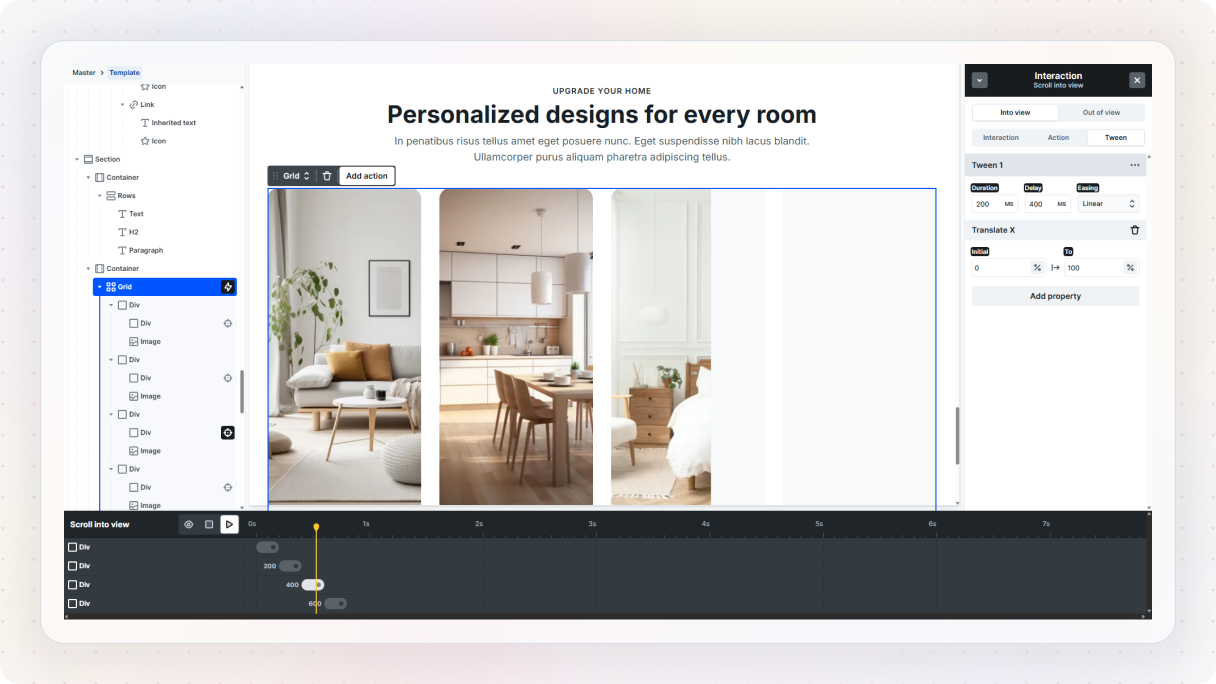The height and width of the screenshot is (684, 1216).
Task: Click the bedroom image on canvas
Action: (x=661, y=347)
